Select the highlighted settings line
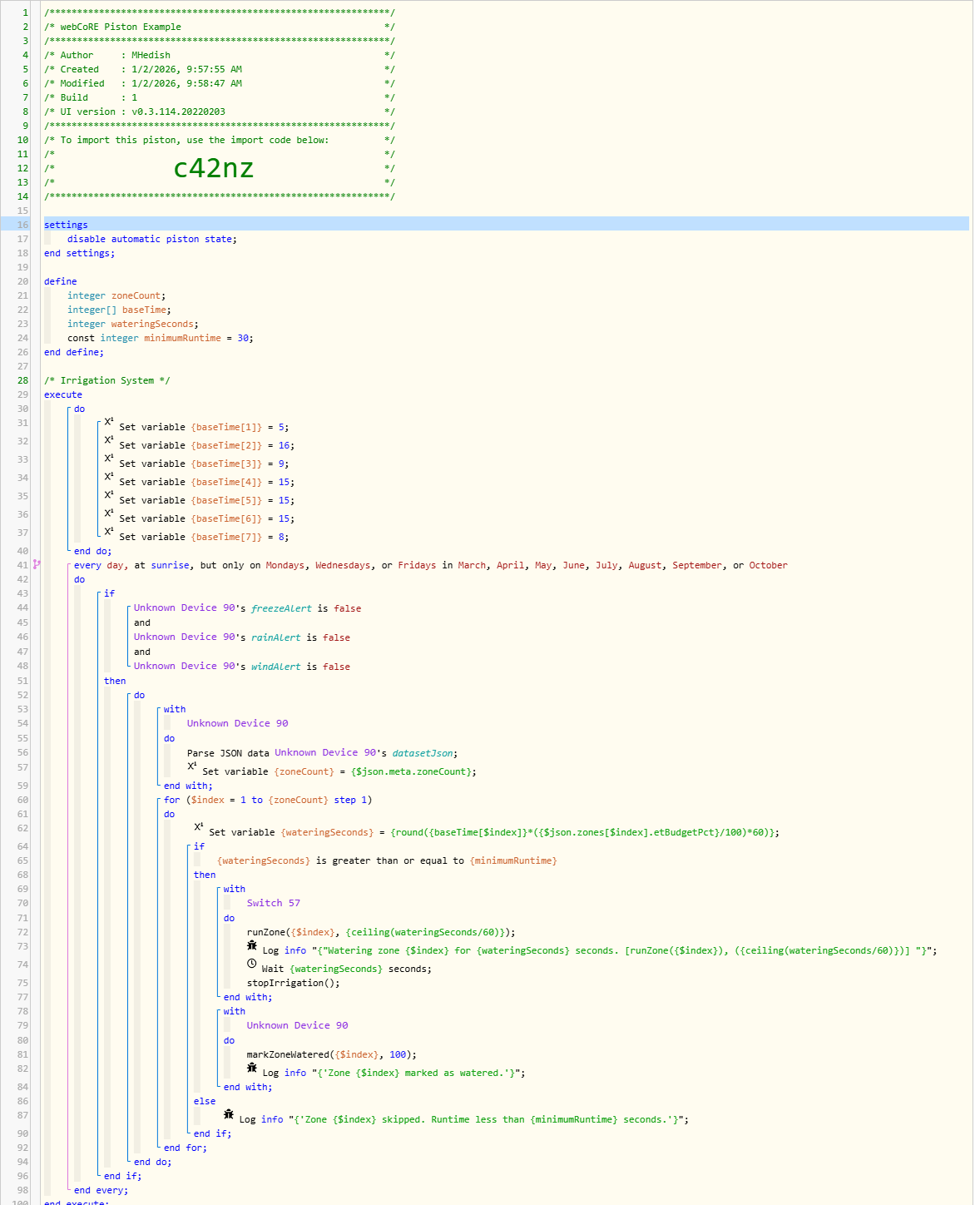 coord(67,225)
